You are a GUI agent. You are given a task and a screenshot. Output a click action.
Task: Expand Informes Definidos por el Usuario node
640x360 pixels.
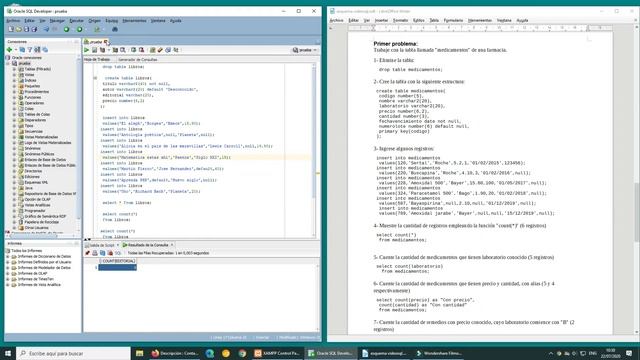pos(8,262)
